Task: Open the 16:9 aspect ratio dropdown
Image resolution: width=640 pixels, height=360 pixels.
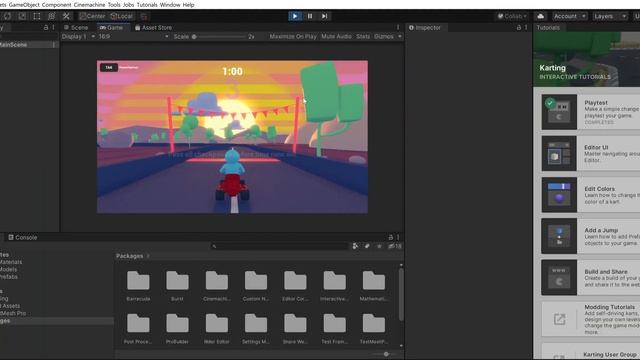Action: click(133, 36)
